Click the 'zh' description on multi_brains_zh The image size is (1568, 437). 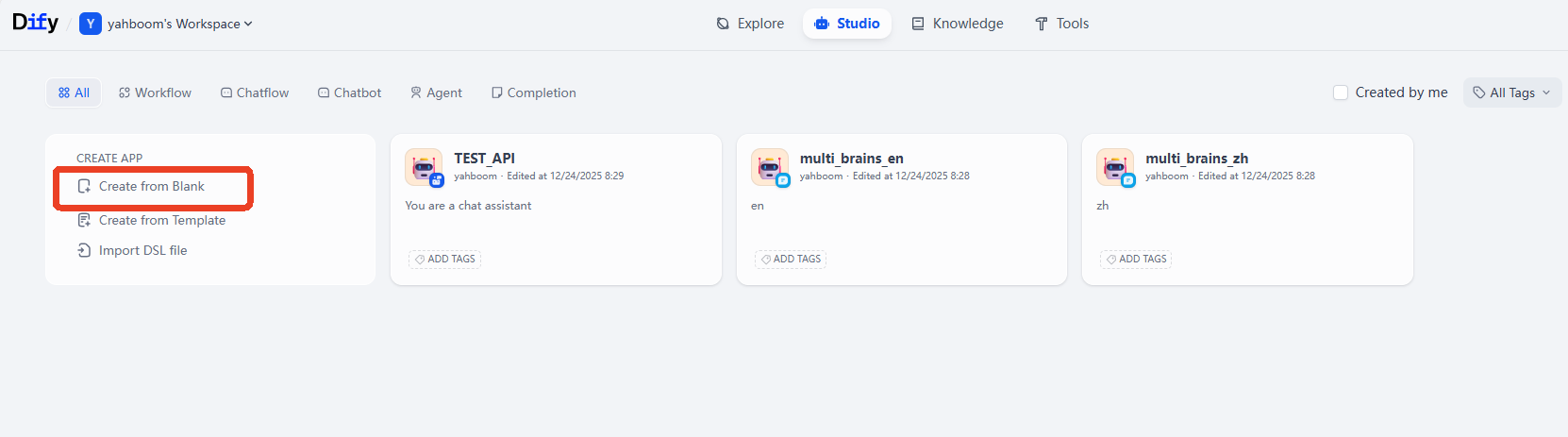pyautogui.click(x=1103, y=206)
